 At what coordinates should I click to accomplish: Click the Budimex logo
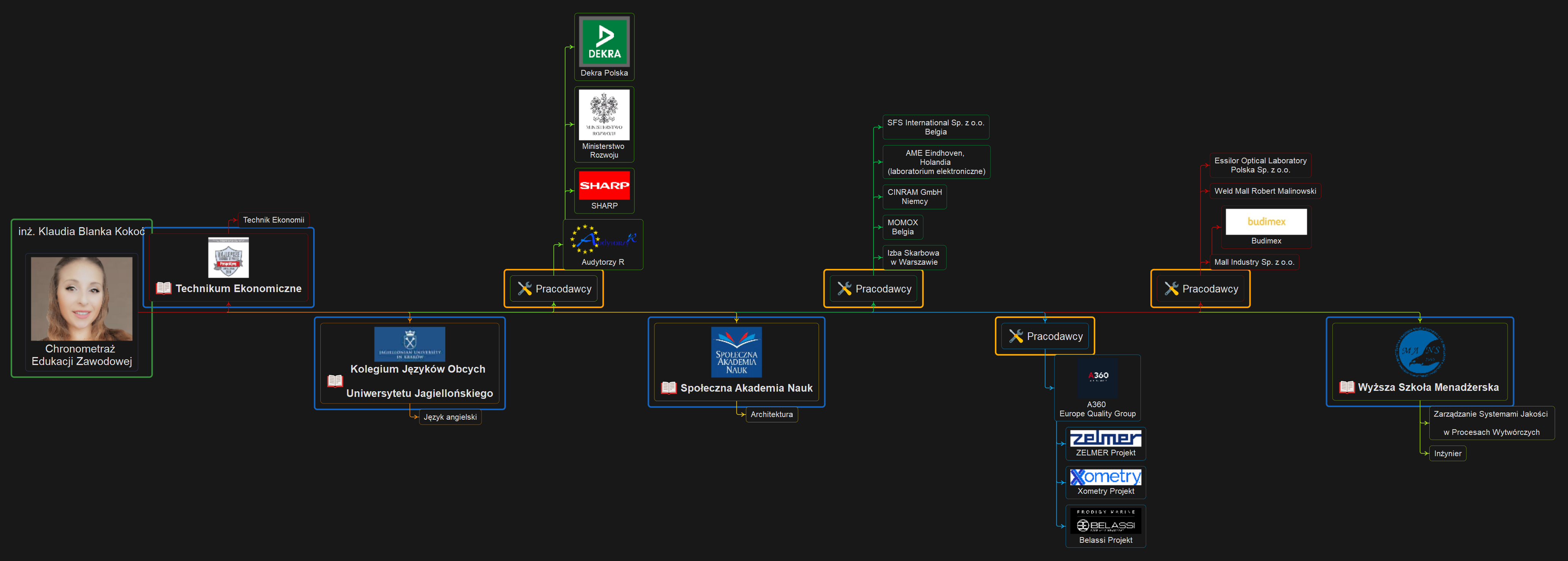pyautogui.click(x=1266, y=222)
